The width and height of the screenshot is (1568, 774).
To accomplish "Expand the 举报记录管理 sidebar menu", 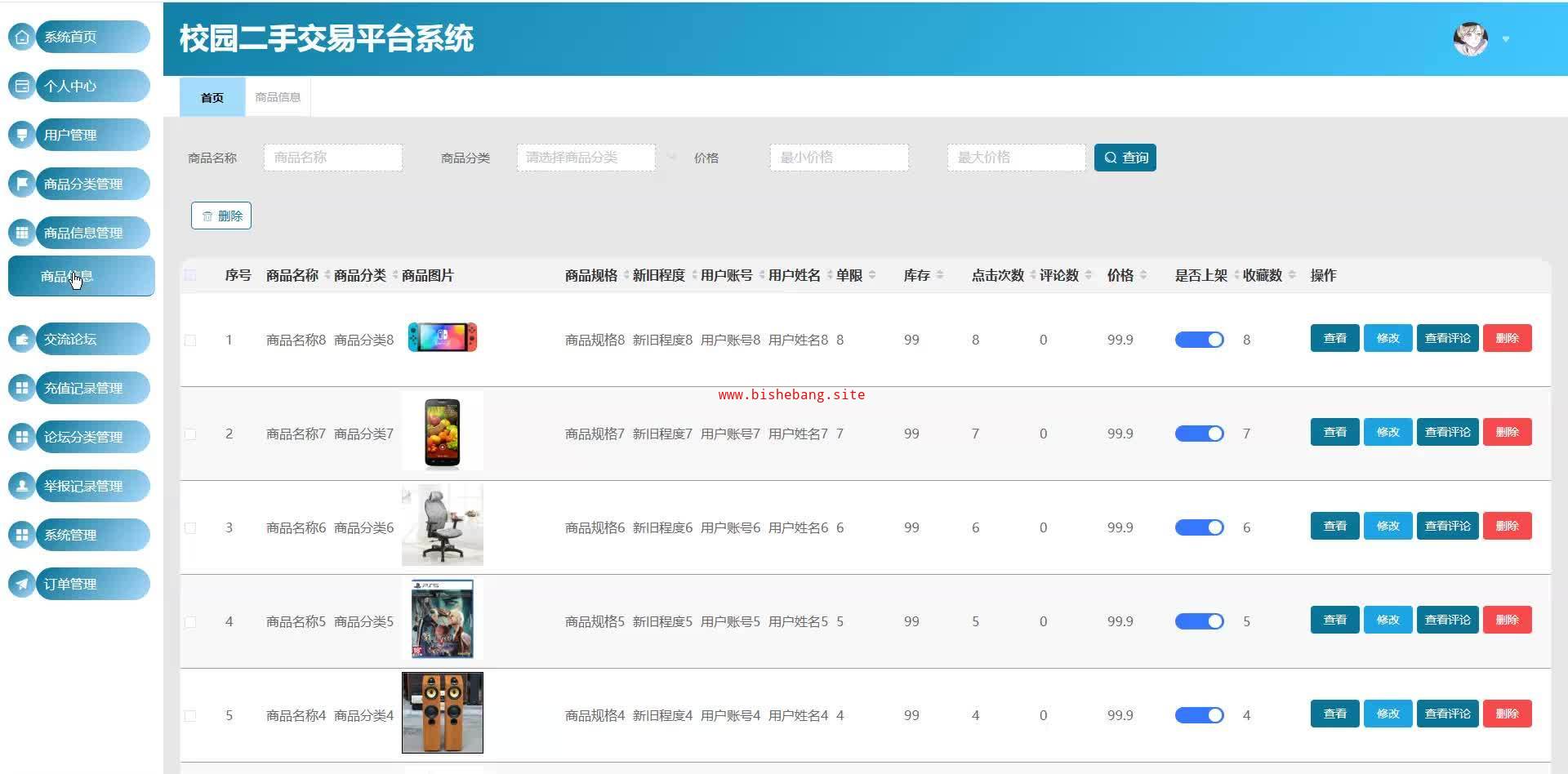I will pos(93,486).
